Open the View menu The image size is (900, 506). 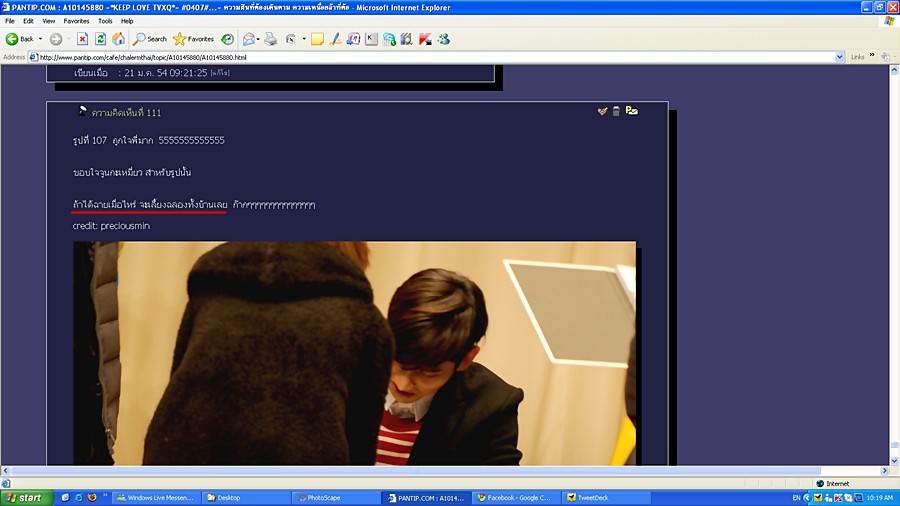pos(49,21)
